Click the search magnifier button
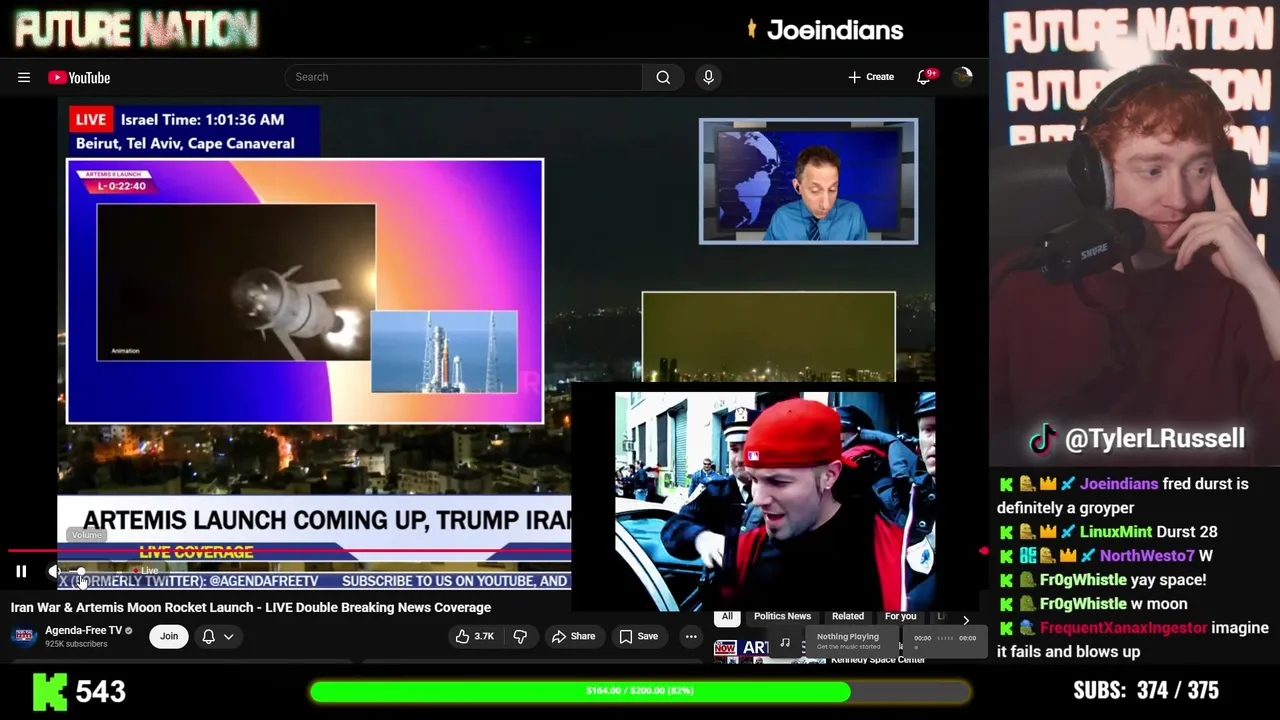Screen dimensions: 1280x720 pos(663,77)
